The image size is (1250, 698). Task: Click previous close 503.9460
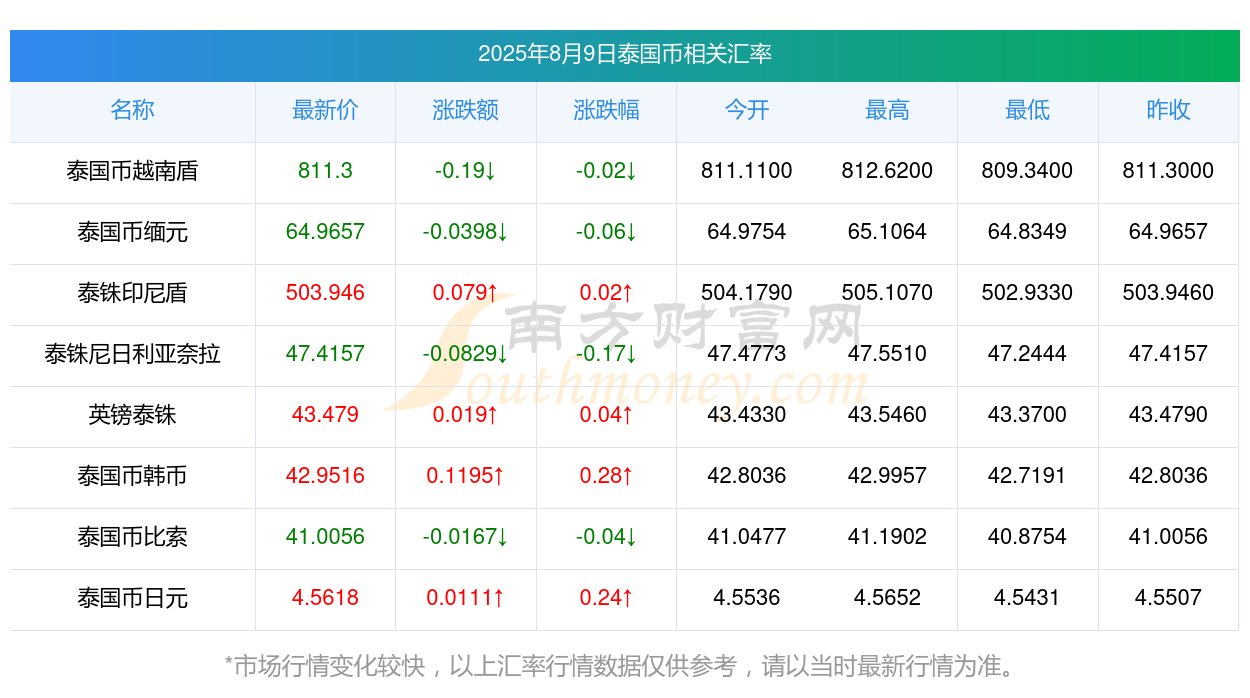coord(1168,293)
